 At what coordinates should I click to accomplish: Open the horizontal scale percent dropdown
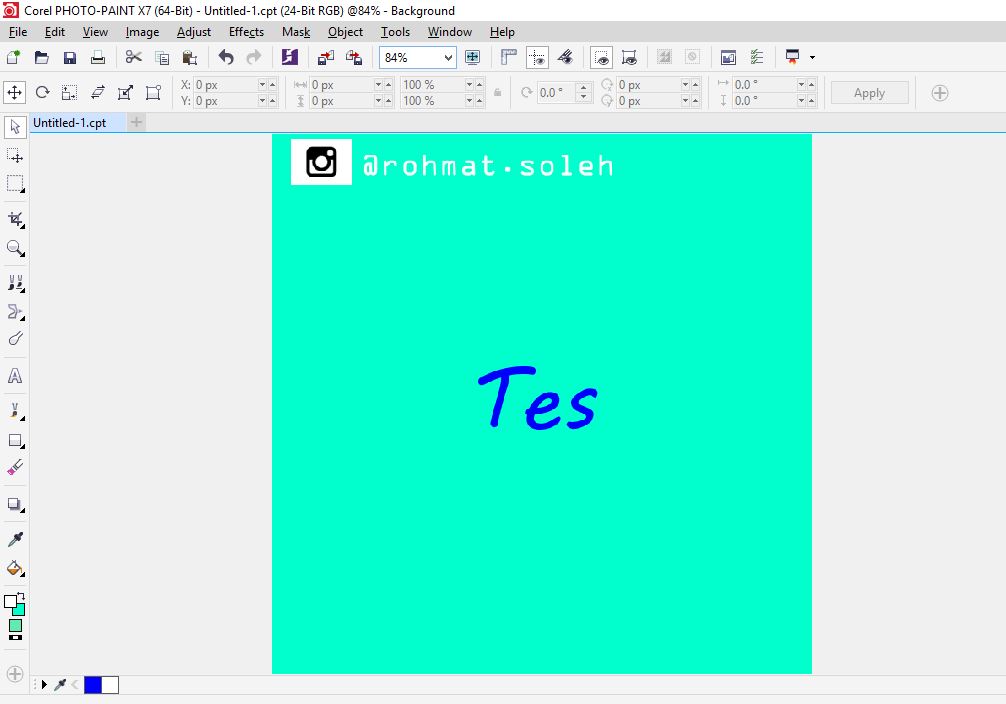tap(469, 85)
